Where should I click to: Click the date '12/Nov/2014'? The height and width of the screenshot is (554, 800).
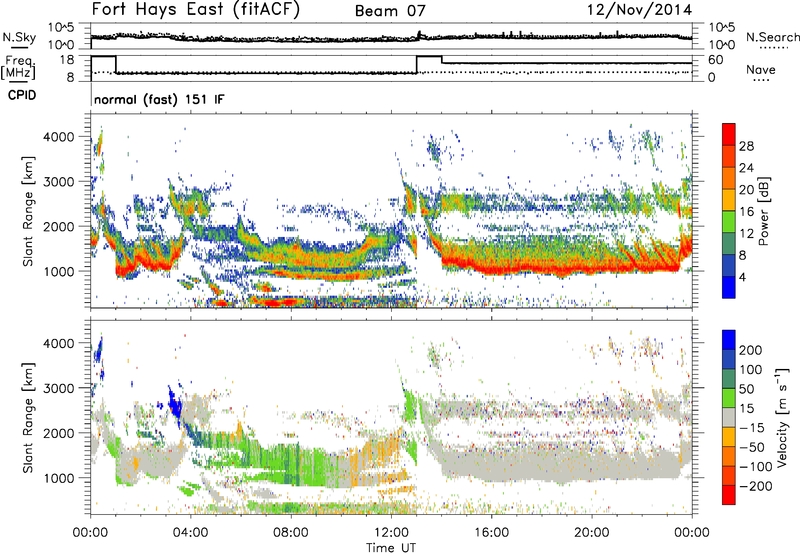pyautogui.click(x=640, y=9)
